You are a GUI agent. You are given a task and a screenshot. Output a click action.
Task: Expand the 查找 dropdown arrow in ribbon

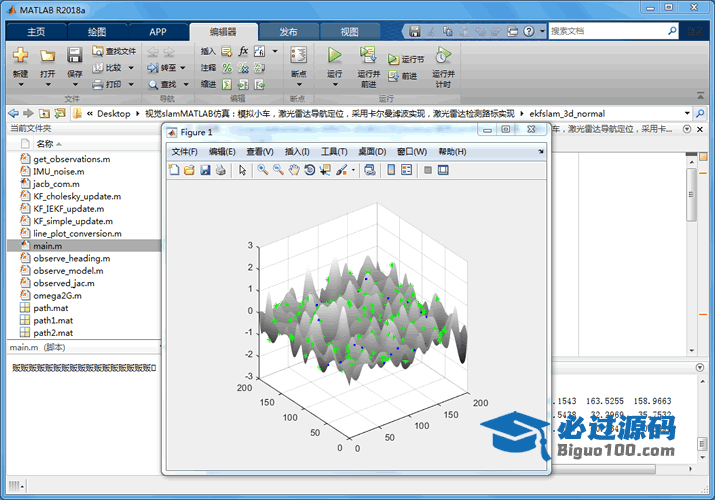point(186,84)
